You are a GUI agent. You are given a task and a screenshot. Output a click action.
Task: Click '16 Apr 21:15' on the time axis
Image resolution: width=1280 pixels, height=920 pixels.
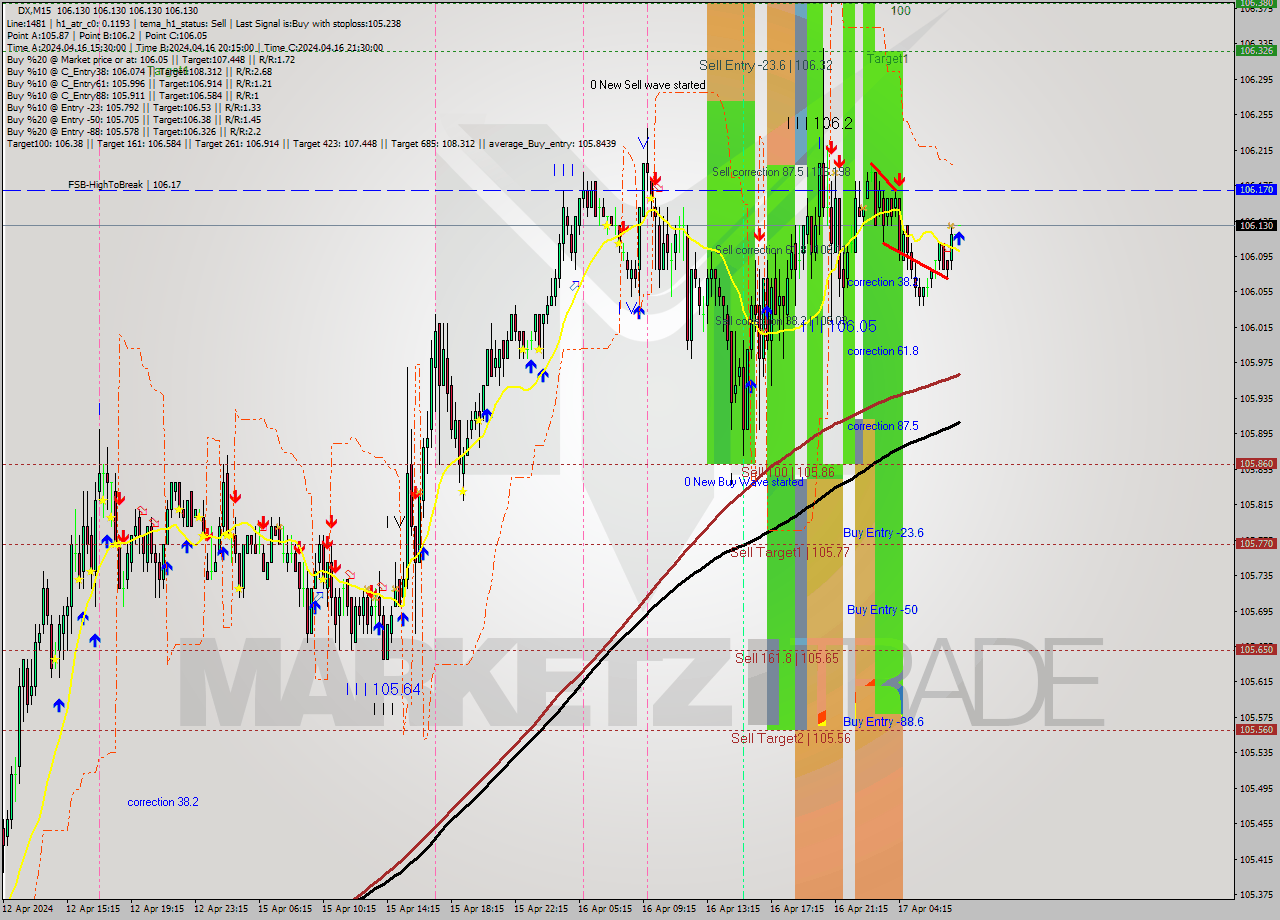coord(861,909)
